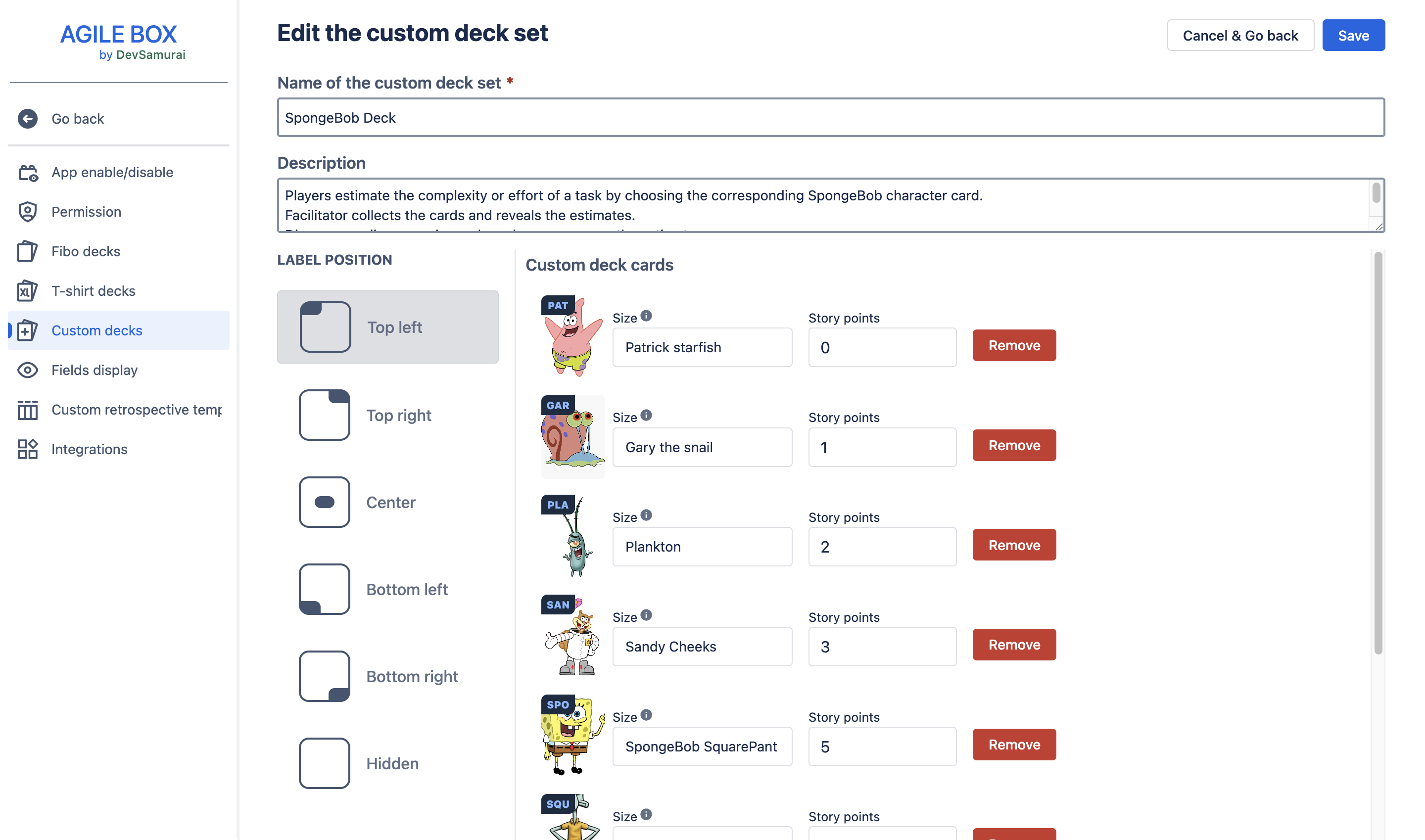
Task: Click the deck cards list scrollbar
Action: point(1377,453)
